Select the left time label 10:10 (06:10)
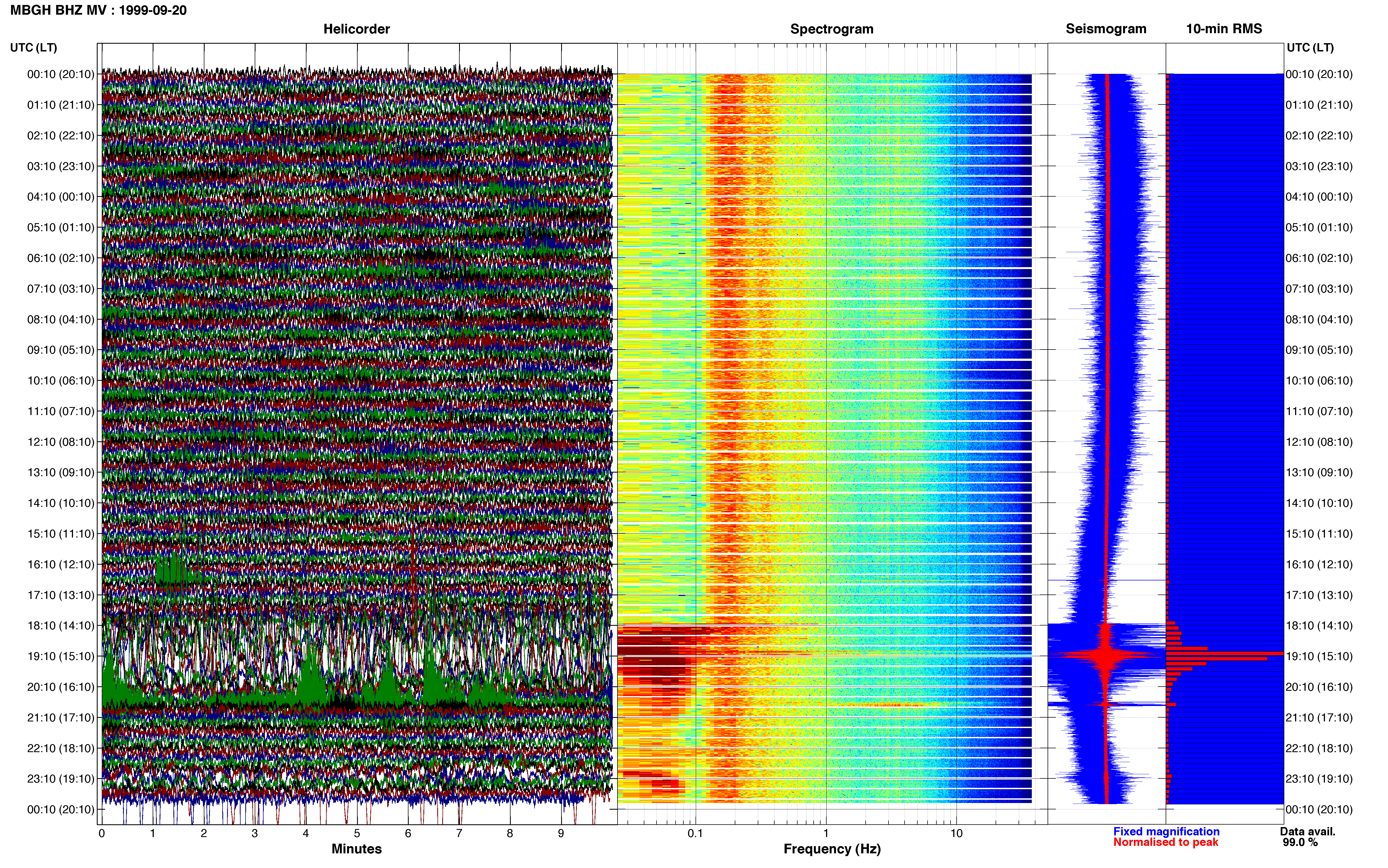Image resolution: width=1388 pixels, height=868 pixels. pyautogui.click(x=60, y=380)
